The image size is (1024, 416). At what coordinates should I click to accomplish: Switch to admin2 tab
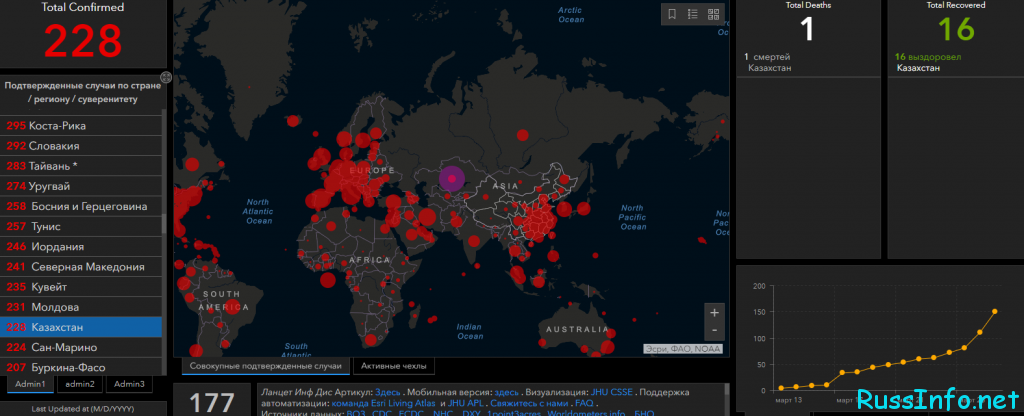tap(80, 384)
